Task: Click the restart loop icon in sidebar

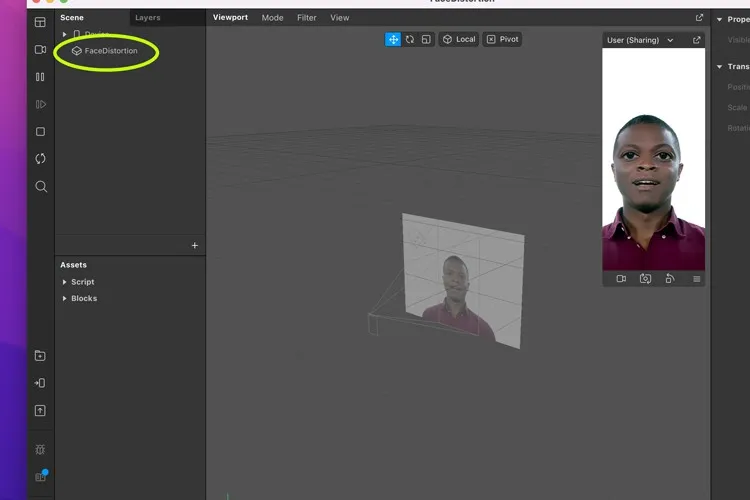Action: point(40,159)
